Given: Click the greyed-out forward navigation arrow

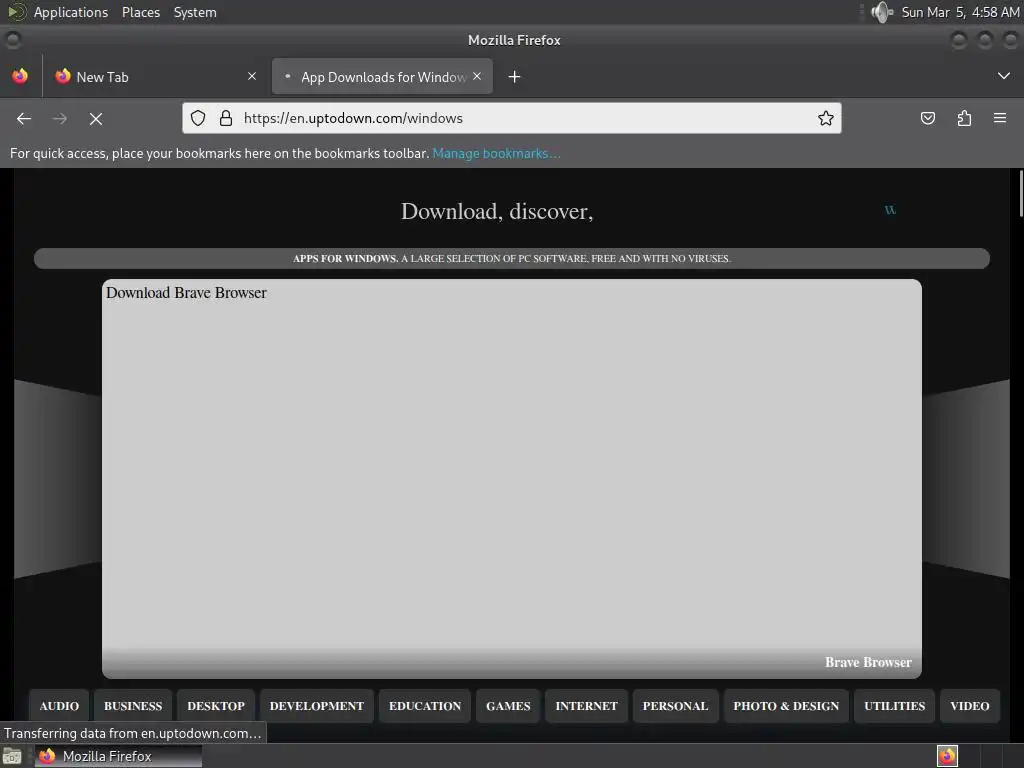Looking at the screenshot, I should click(59, 118).
